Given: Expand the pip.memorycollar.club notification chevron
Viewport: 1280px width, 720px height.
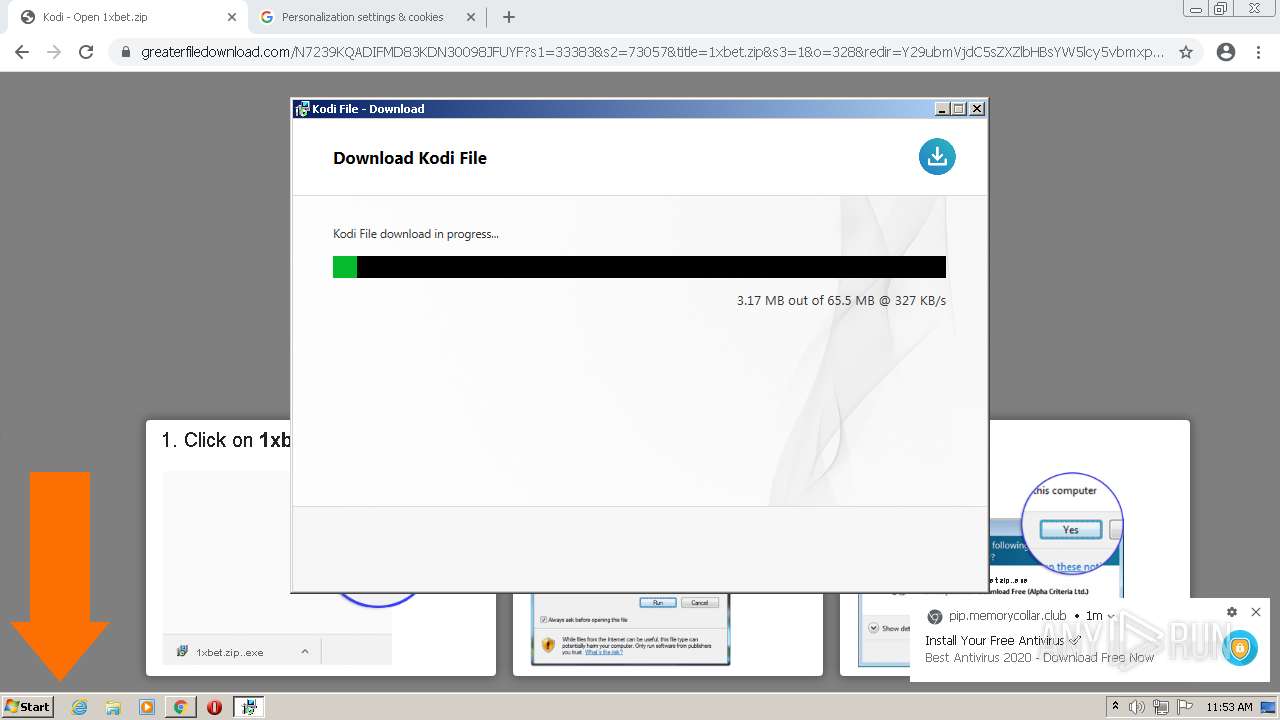Looking at the screenshot, I should pos(1111,616).
